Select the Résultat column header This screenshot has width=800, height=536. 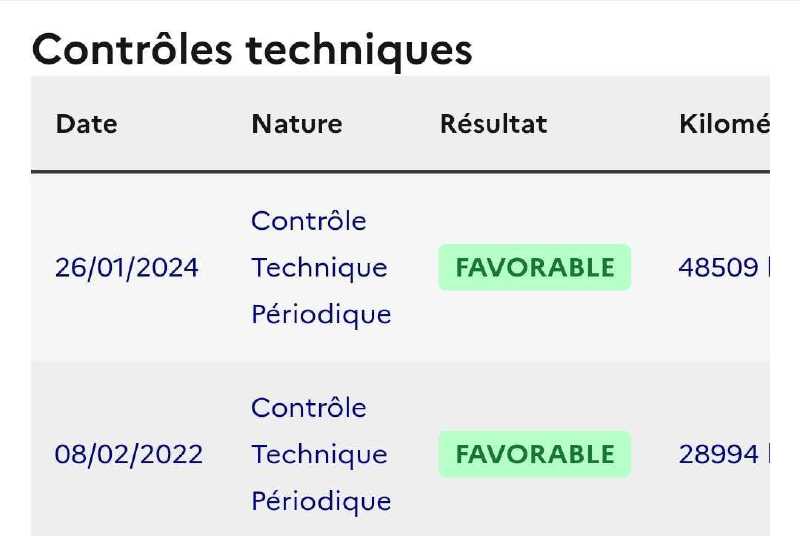point(493,124)
